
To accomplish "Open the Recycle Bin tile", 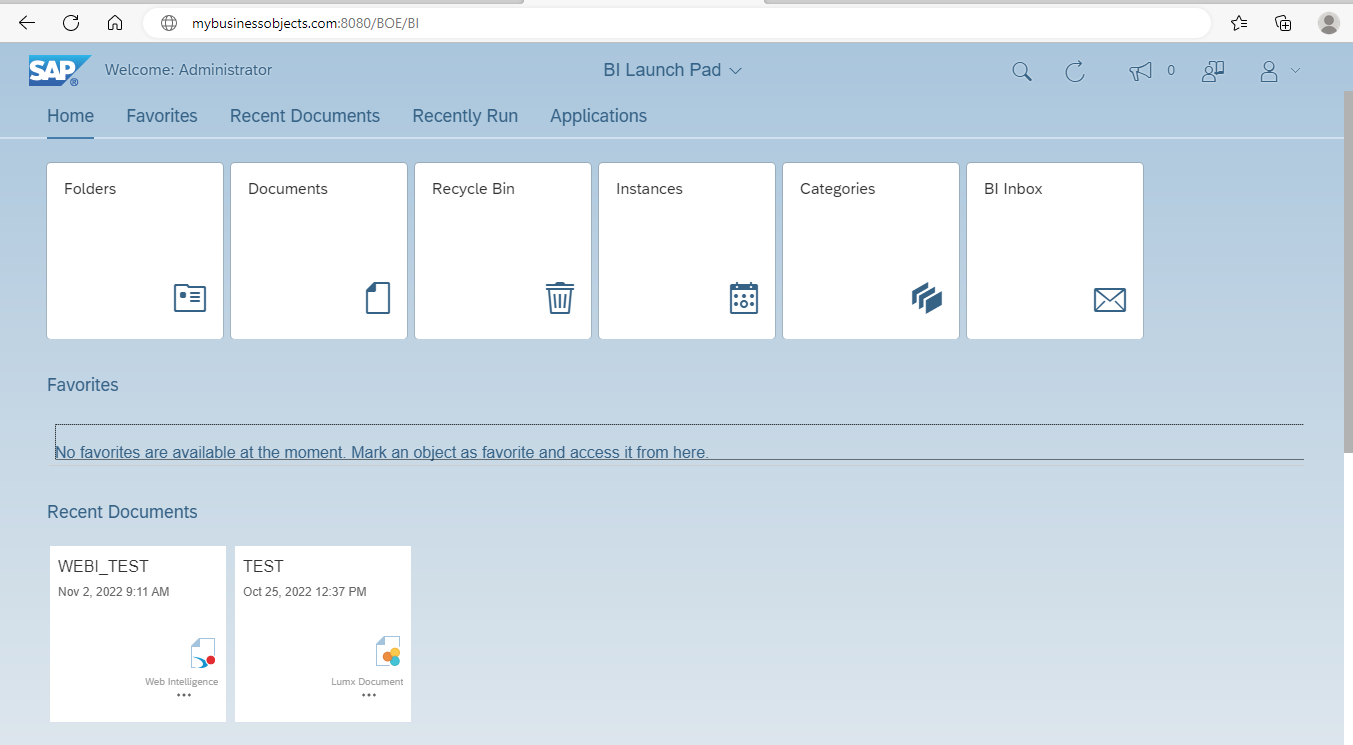I will (x=503, y=251).
